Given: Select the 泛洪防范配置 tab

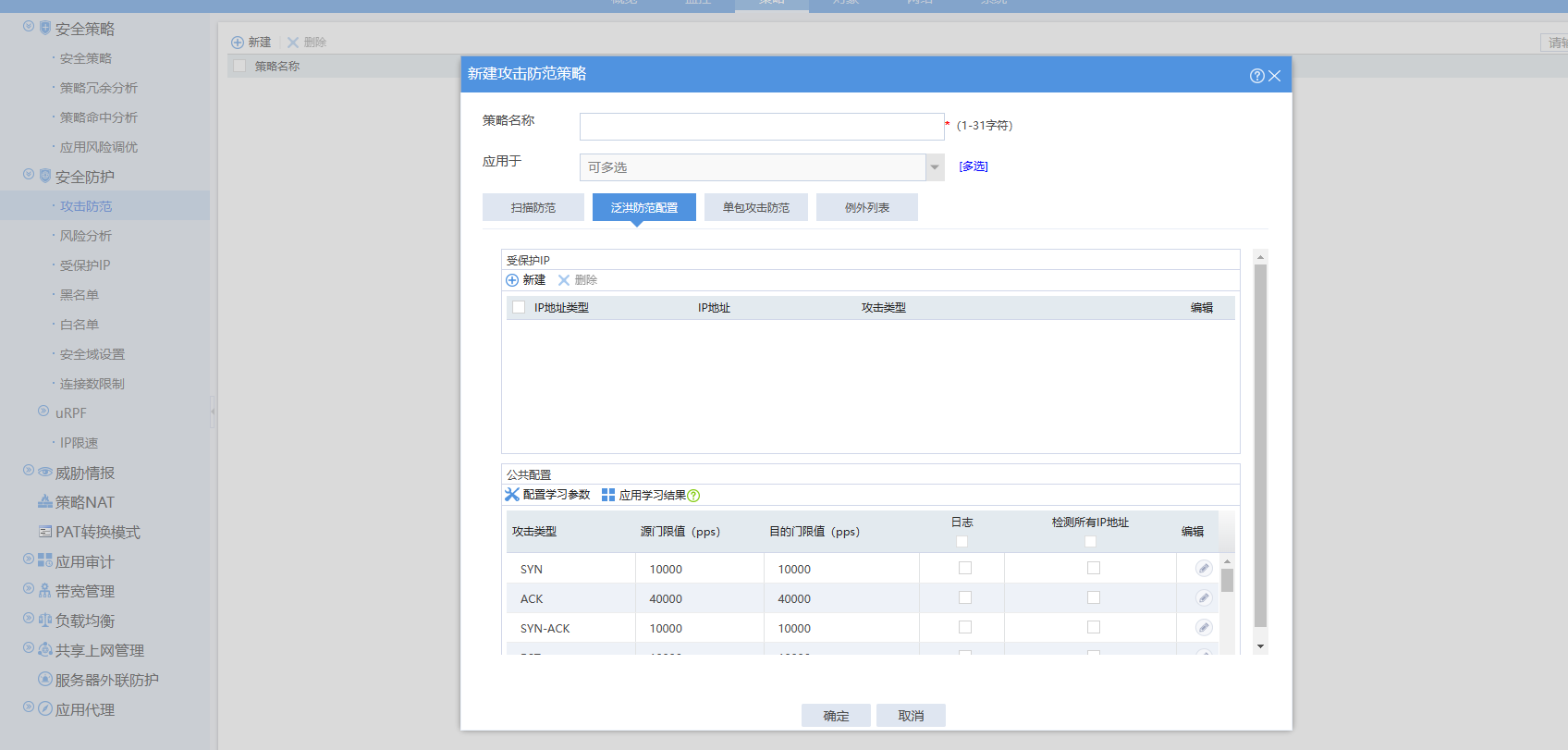Looking at the screenshot, I should [644, 207].
